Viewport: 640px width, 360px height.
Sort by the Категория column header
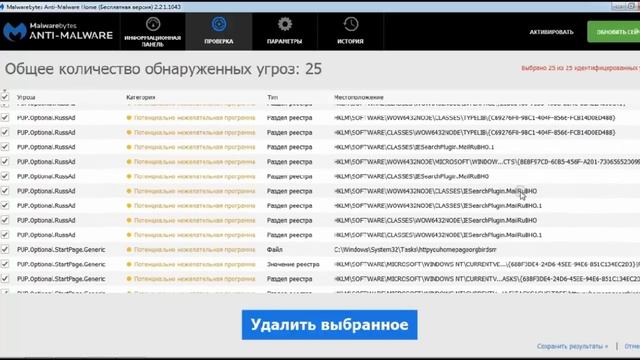coord(140,97)
